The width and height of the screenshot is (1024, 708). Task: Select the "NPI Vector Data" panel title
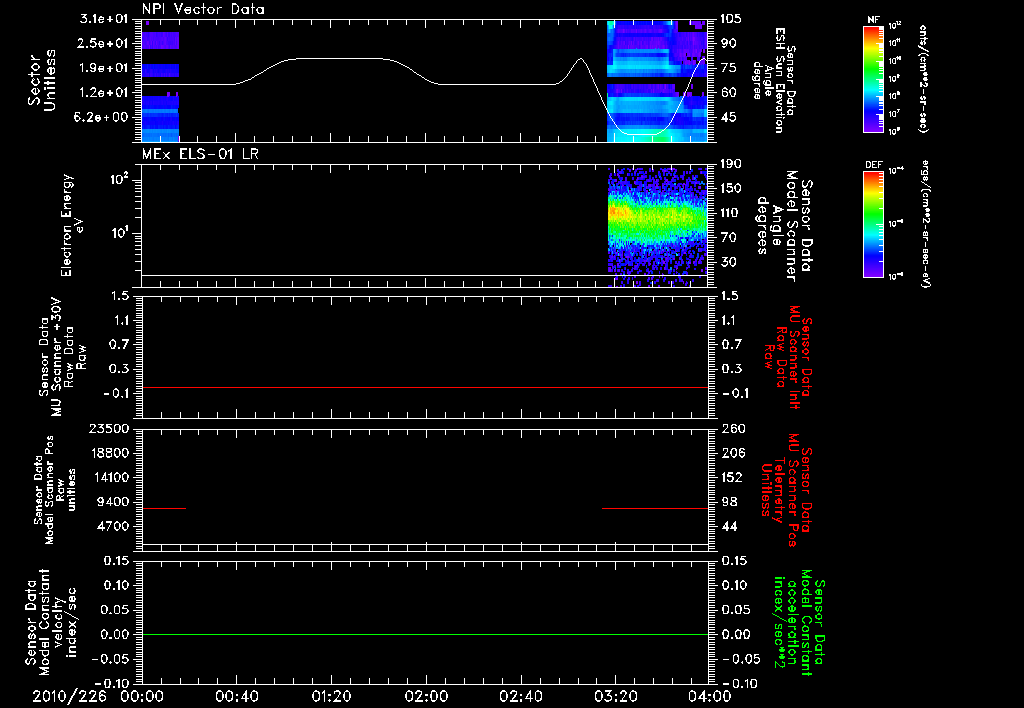pyautogui.click(x=203, y=9)
